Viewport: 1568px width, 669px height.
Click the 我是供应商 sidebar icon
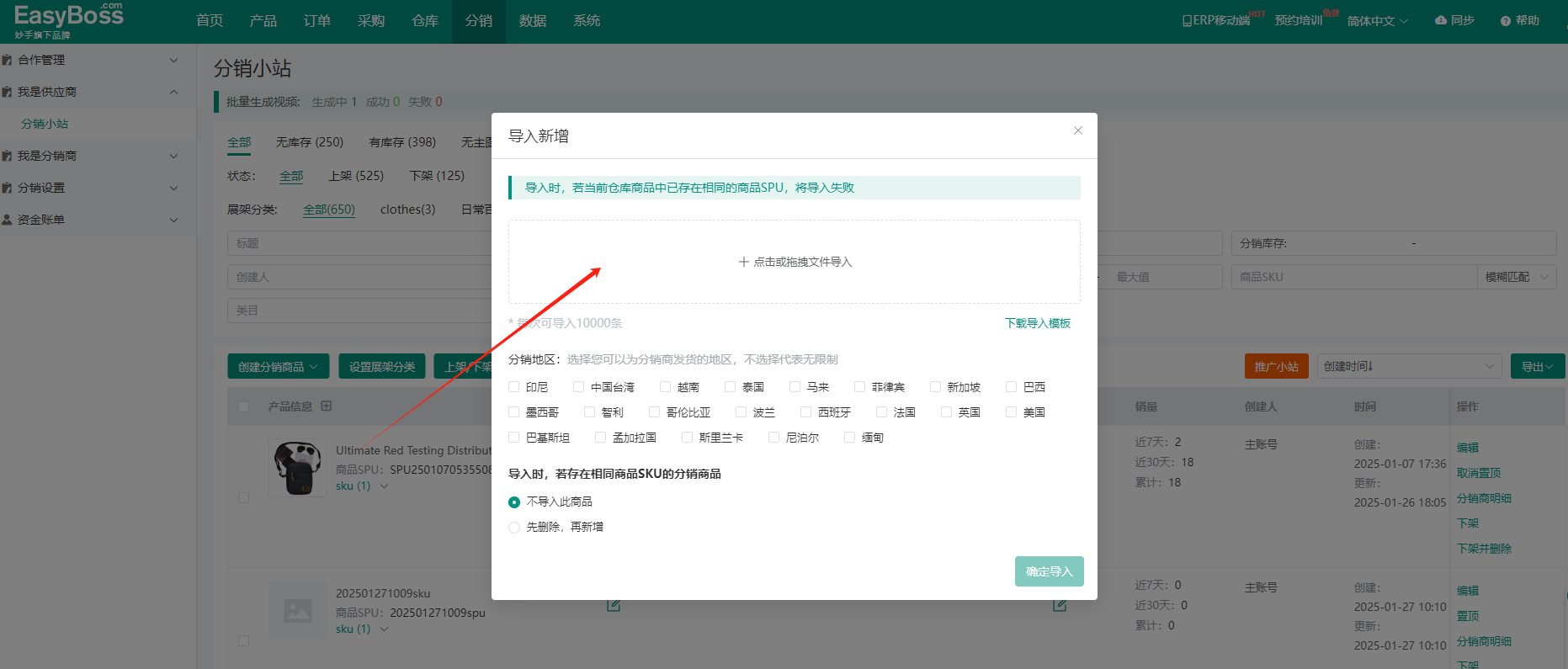[8, 92]
